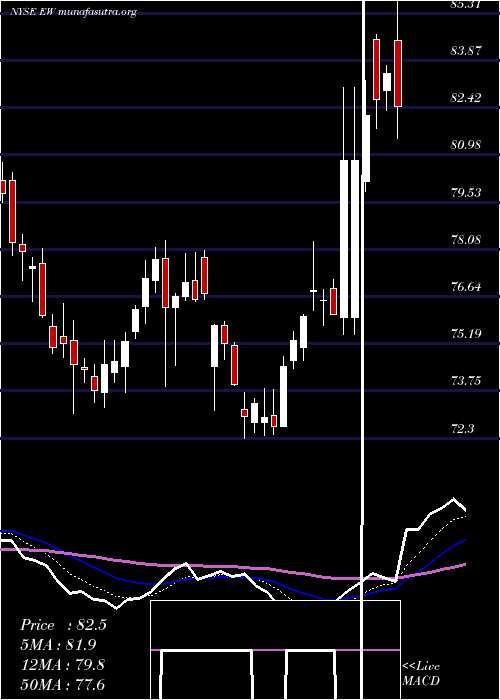Click the MACD indicator box
The height and width of the screenshot is (700, 500).
point(275,650)
